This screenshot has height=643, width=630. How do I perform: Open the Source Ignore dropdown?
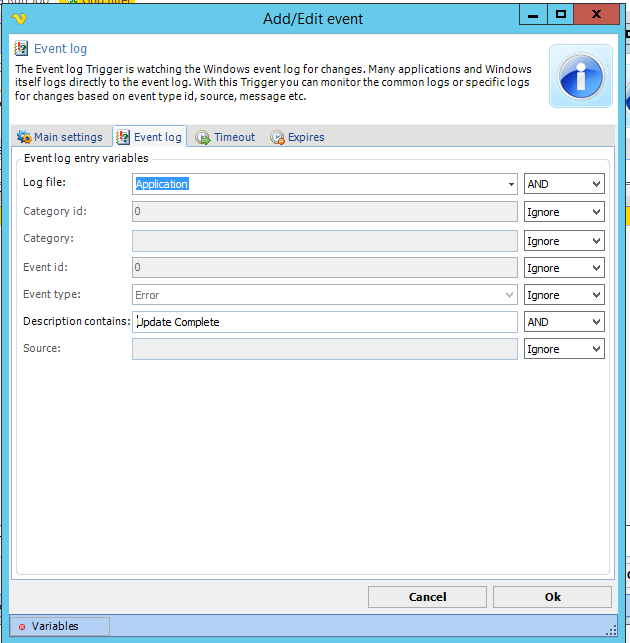click(564, 349)
